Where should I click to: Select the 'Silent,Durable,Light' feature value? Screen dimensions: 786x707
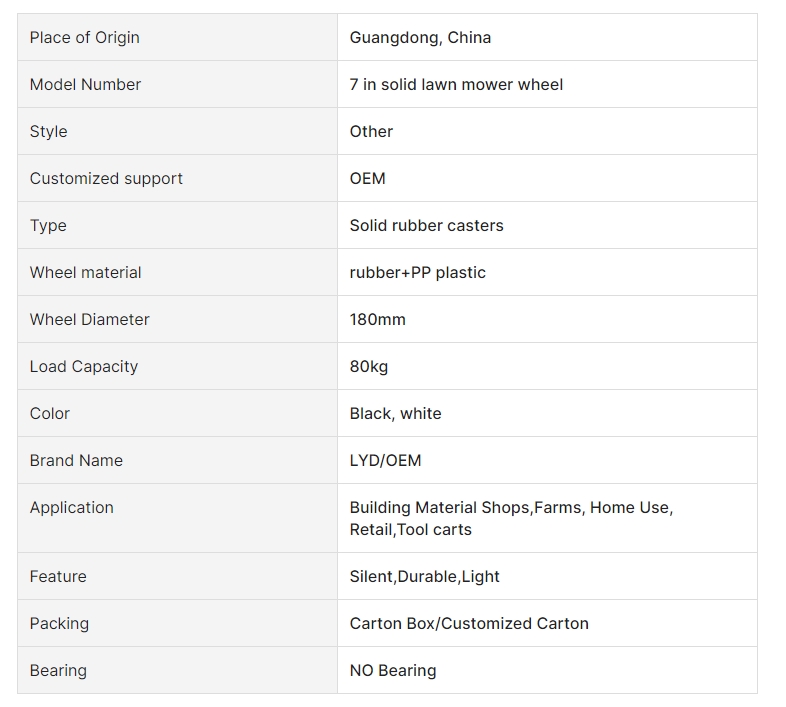click(425, 577)
